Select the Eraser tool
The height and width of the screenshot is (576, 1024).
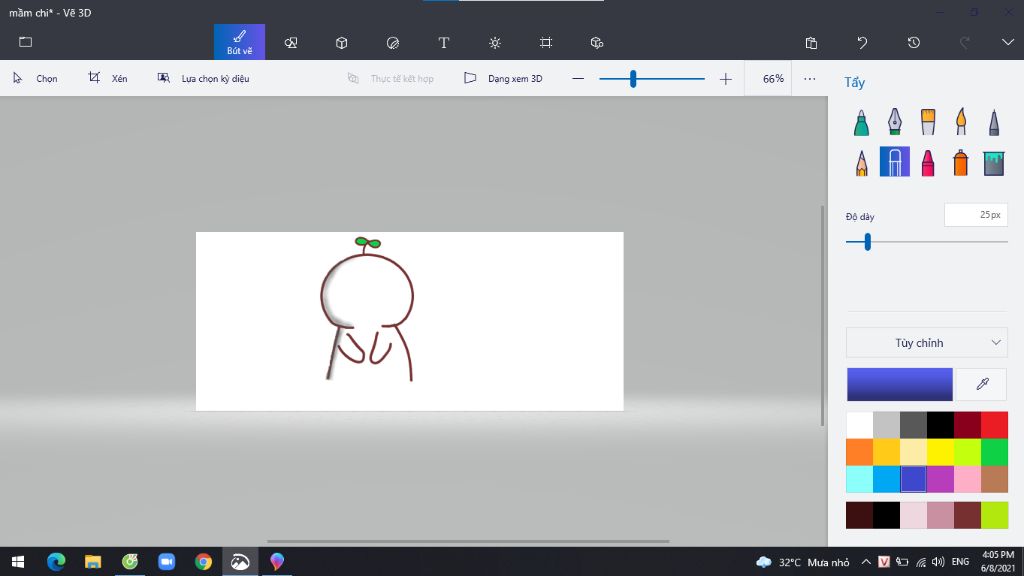pos(895,161)
